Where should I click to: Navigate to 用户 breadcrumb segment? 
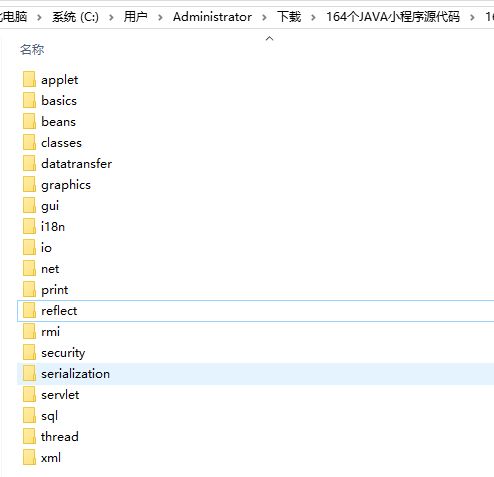136,17
